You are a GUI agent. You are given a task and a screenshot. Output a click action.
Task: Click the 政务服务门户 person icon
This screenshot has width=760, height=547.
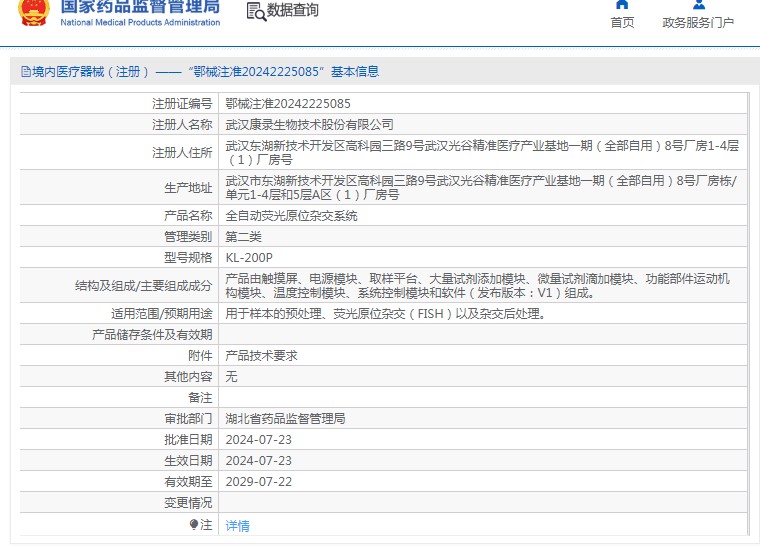698,5
